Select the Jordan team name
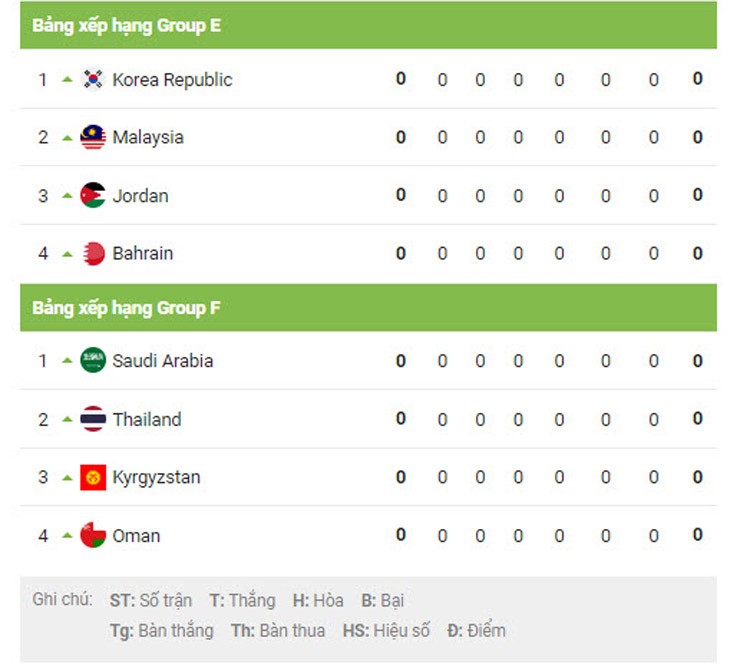This screenshot has width=740, height=664. coord(140,196)
